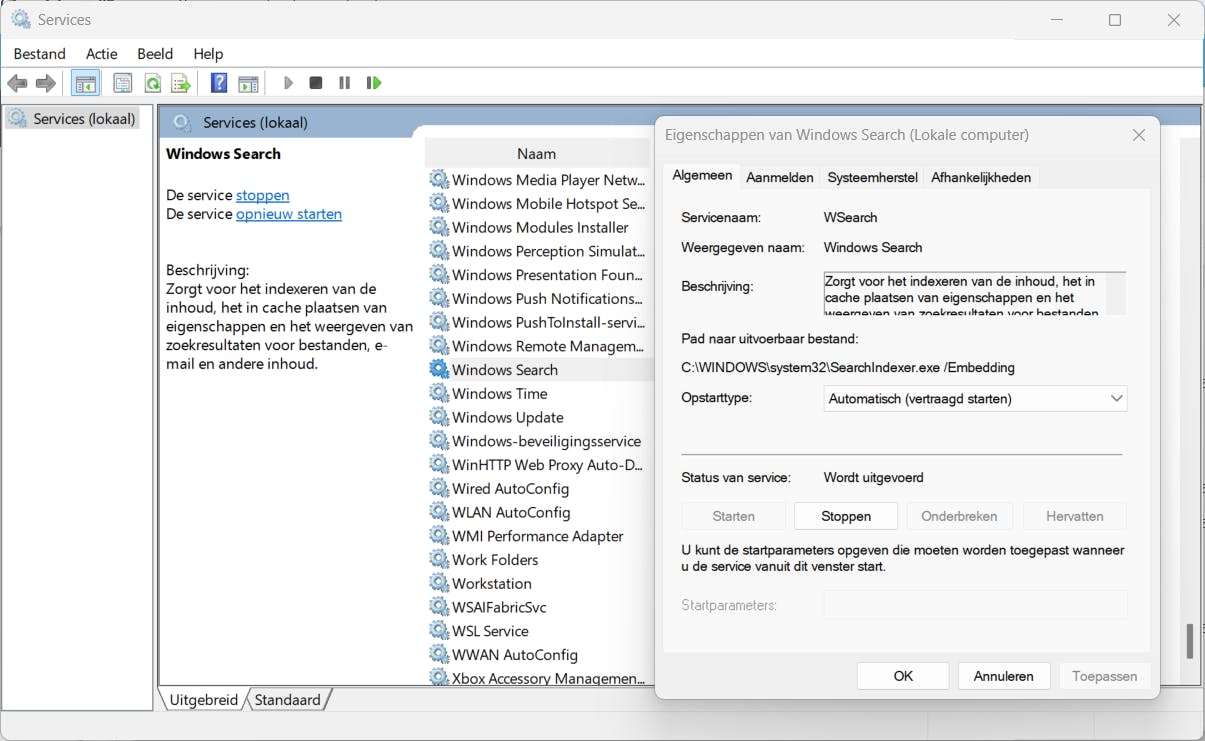The height and width of the screenshot is (741, 1205).
Task: Open the Beeld menu
Action: (x=155, y=54)
